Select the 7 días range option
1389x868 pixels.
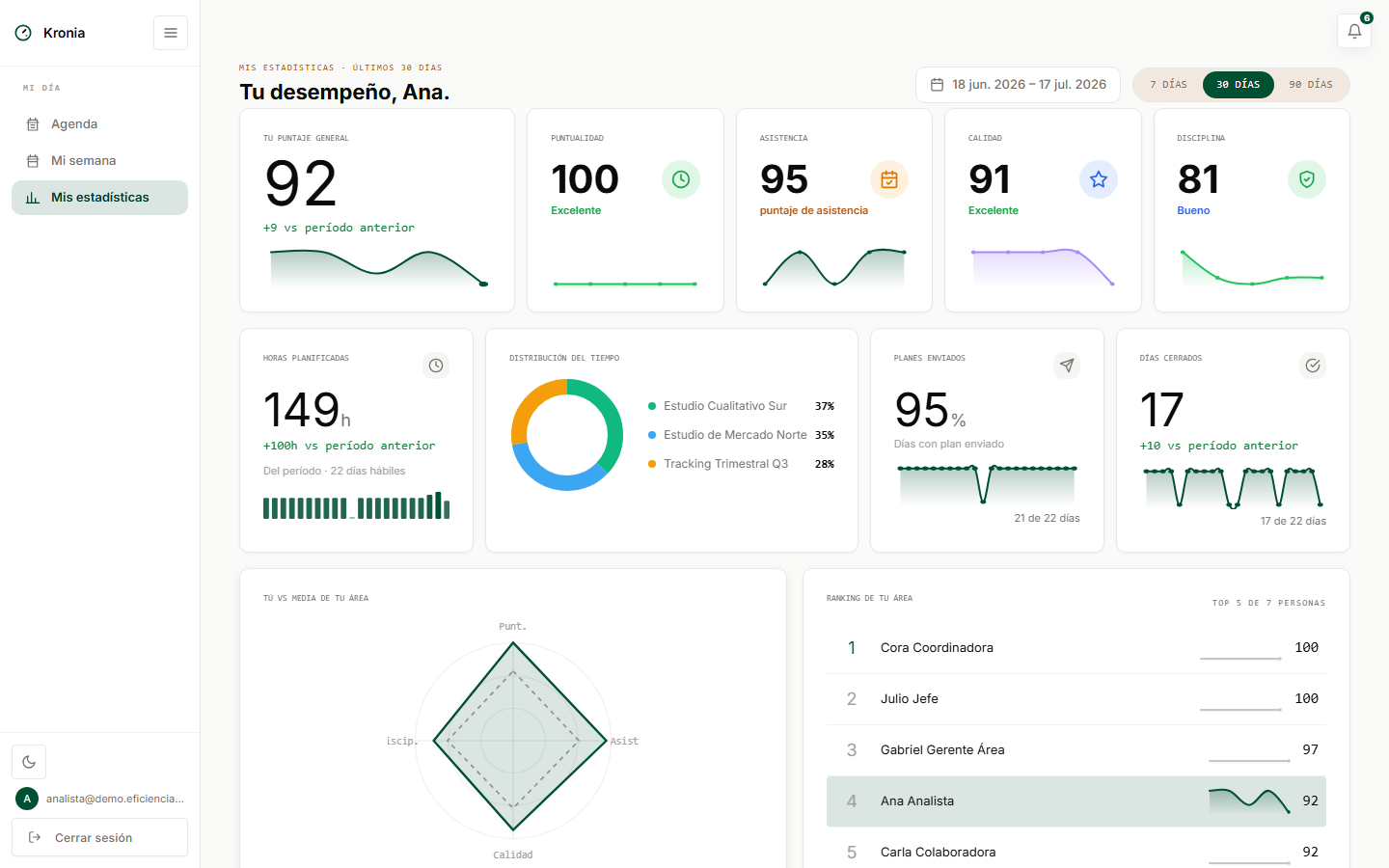(x=1168, y=85)
